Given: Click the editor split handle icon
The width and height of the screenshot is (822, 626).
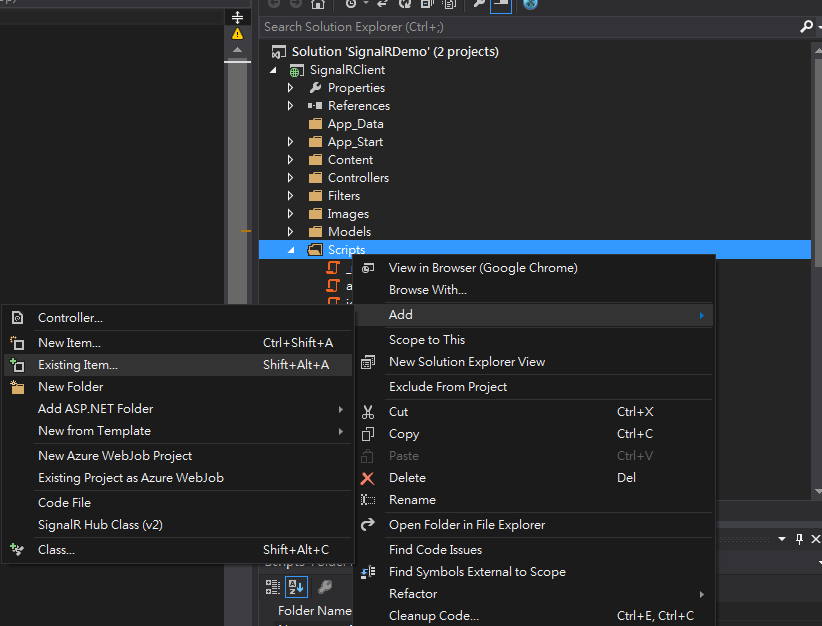Looking at the screenshot, I should click(x=237, y=17).
